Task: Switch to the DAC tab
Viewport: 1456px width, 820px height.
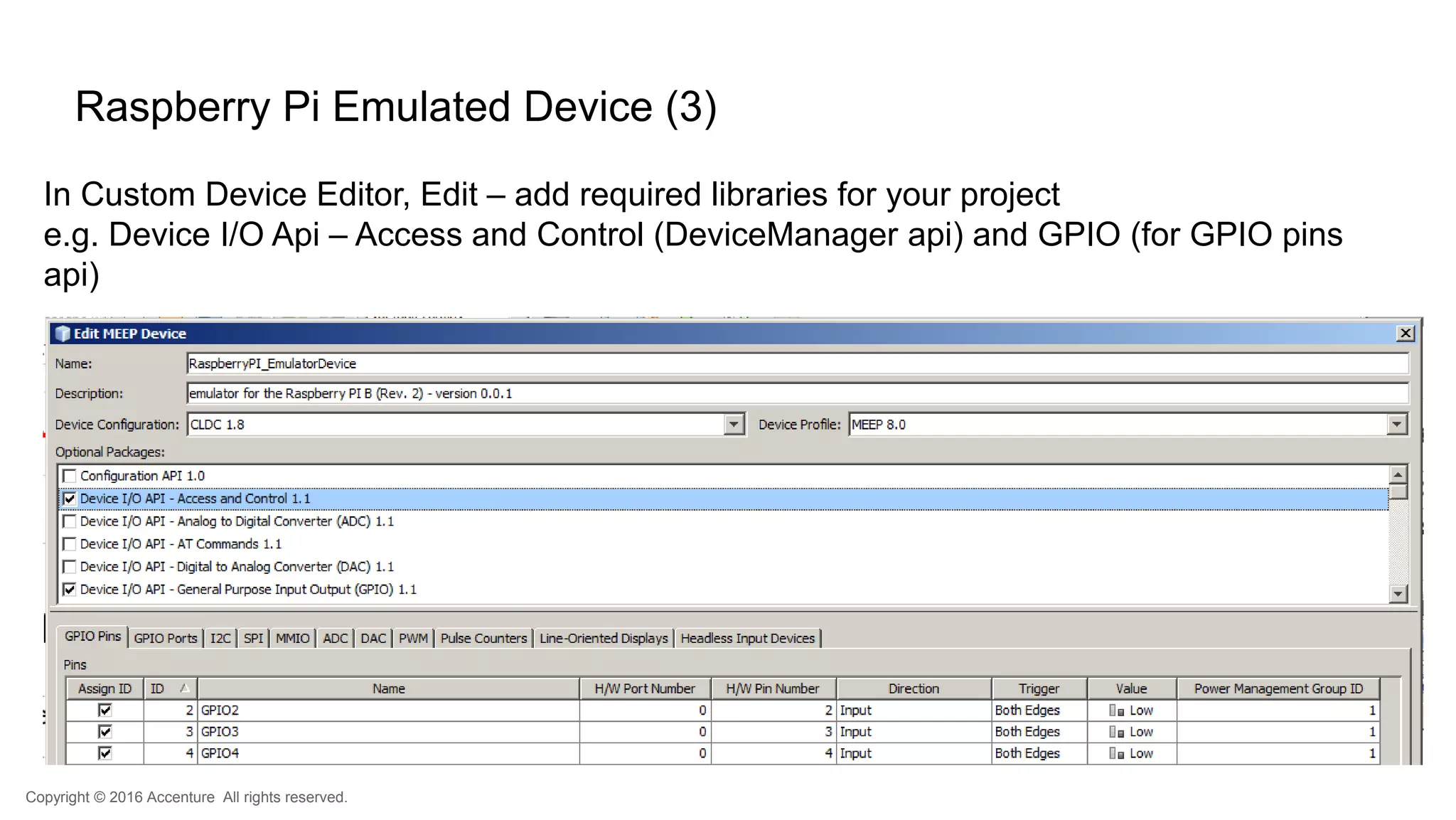Action: coord(373,639)
